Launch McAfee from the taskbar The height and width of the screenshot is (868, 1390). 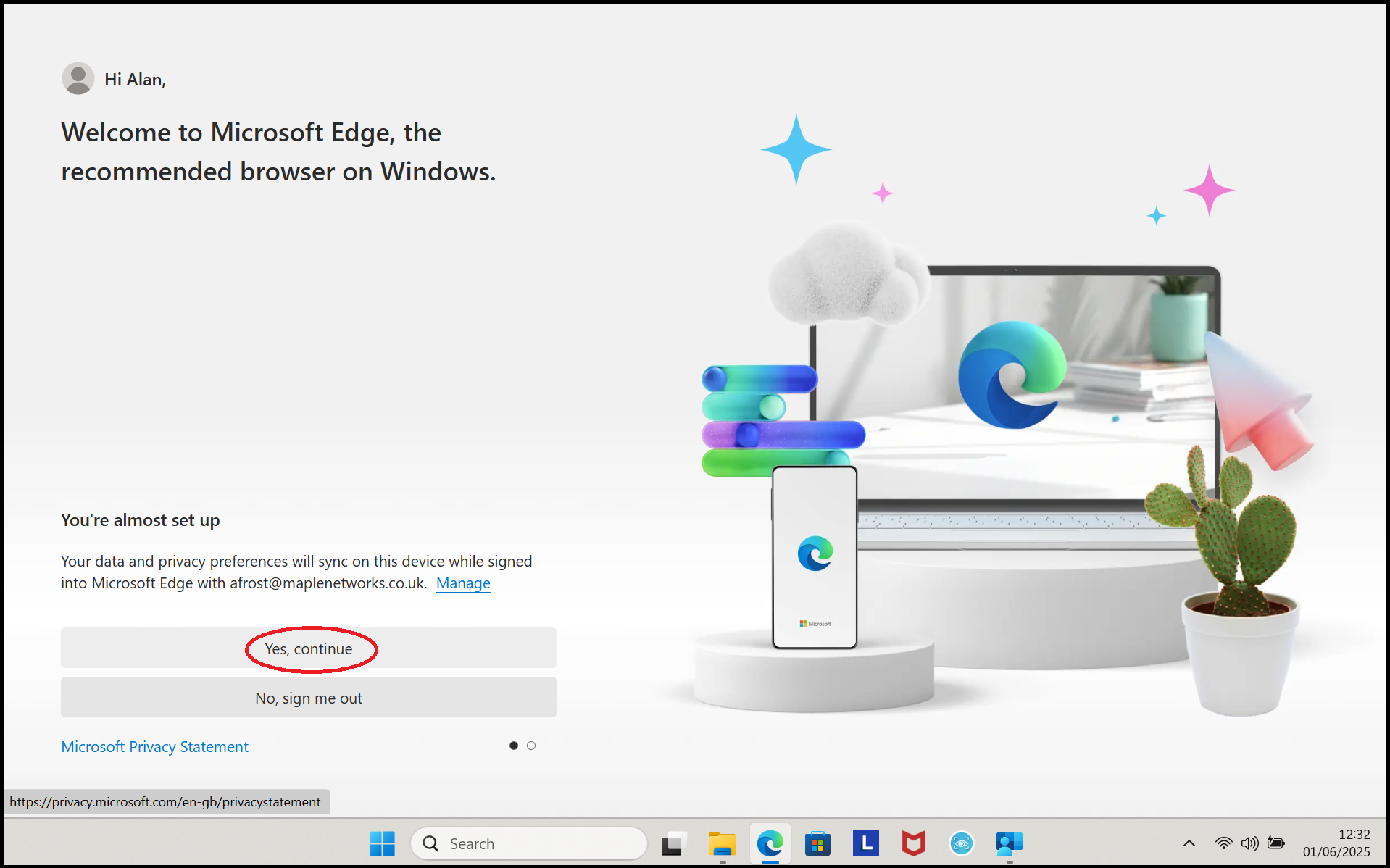click(913, 843)
